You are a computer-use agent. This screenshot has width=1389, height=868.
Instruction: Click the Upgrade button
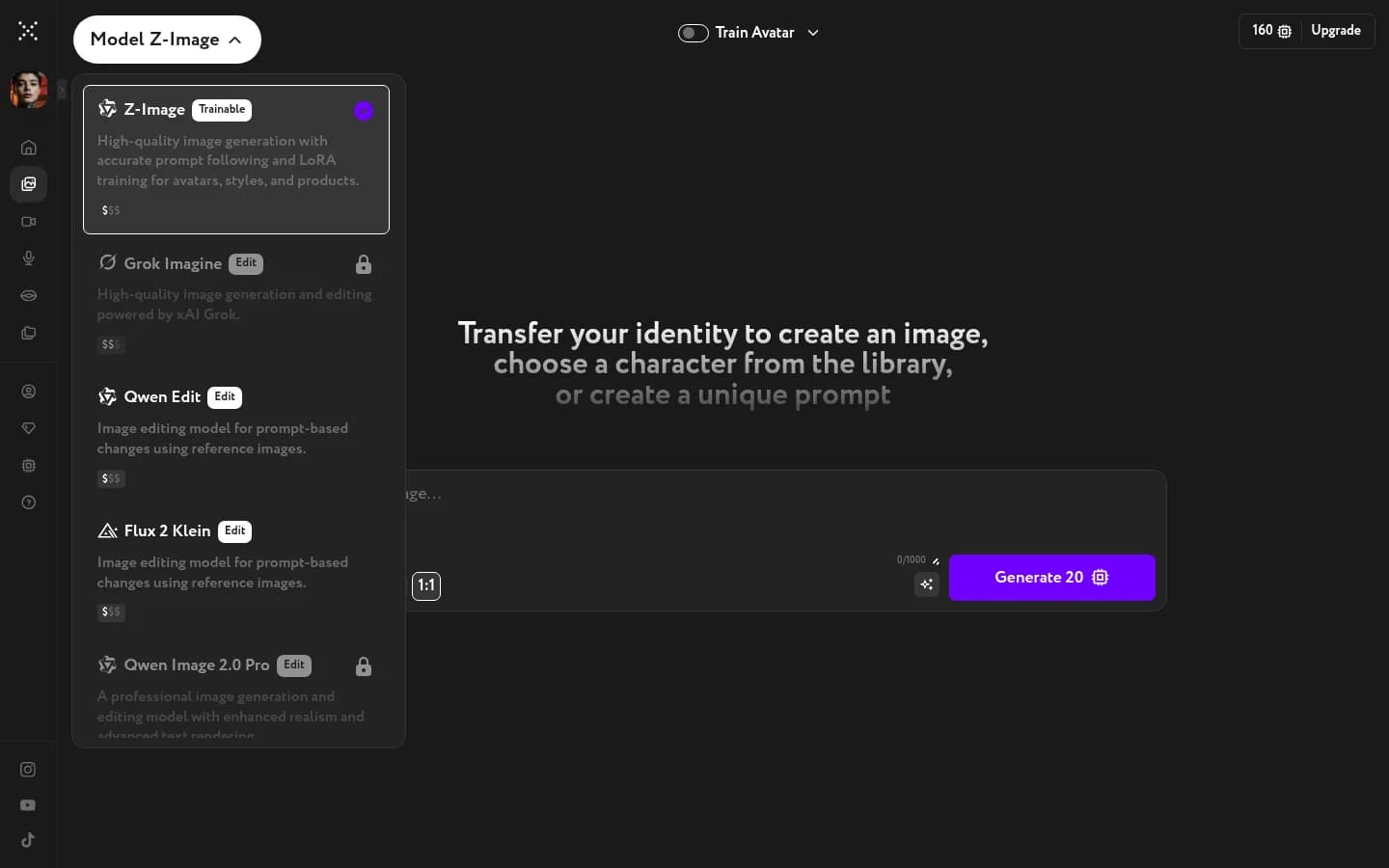tap(1336, 31)
